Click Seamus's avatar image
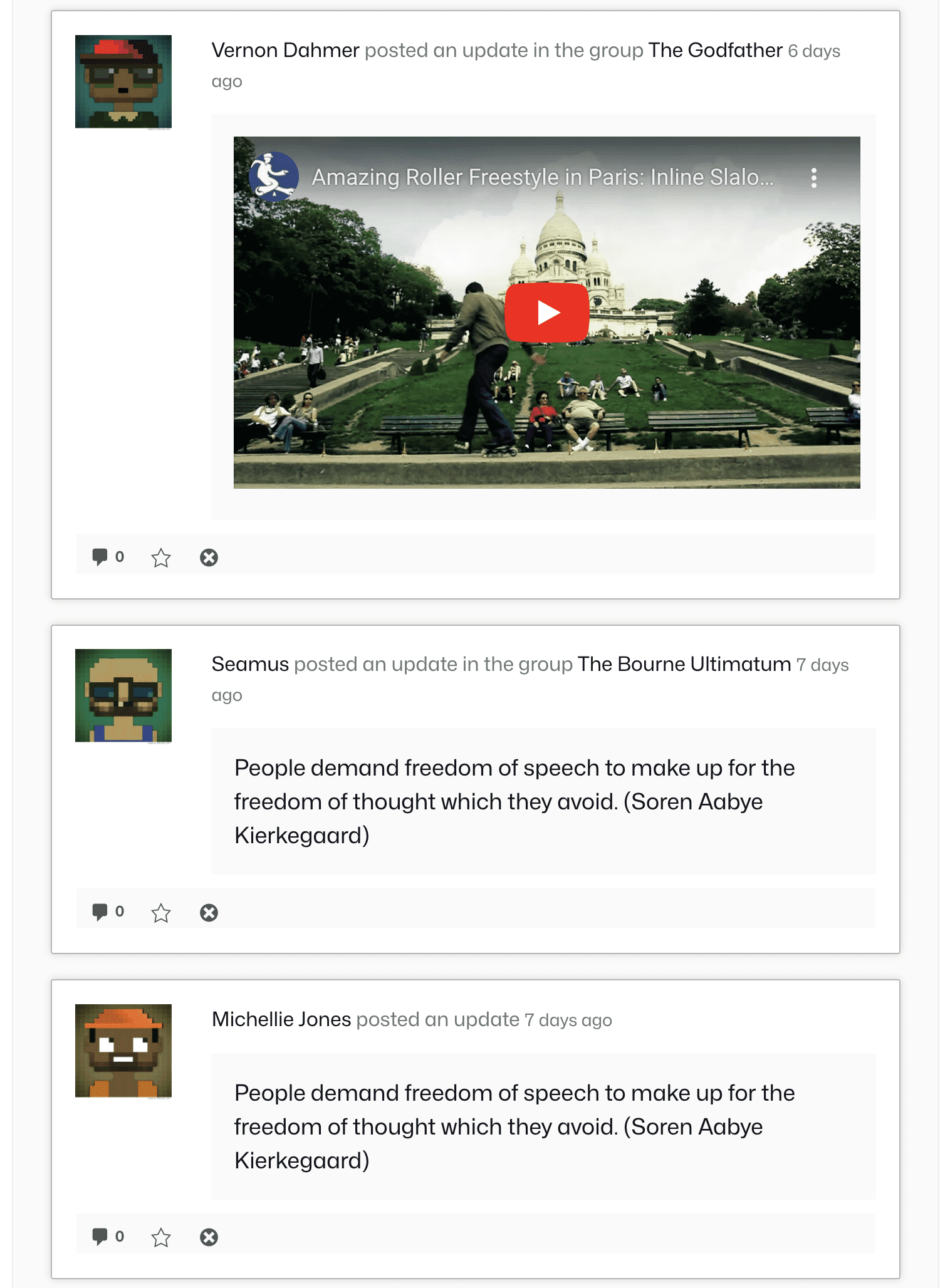Image resolution: width=950 pixels, height=1288 pixels. click(x=123, y=696)
